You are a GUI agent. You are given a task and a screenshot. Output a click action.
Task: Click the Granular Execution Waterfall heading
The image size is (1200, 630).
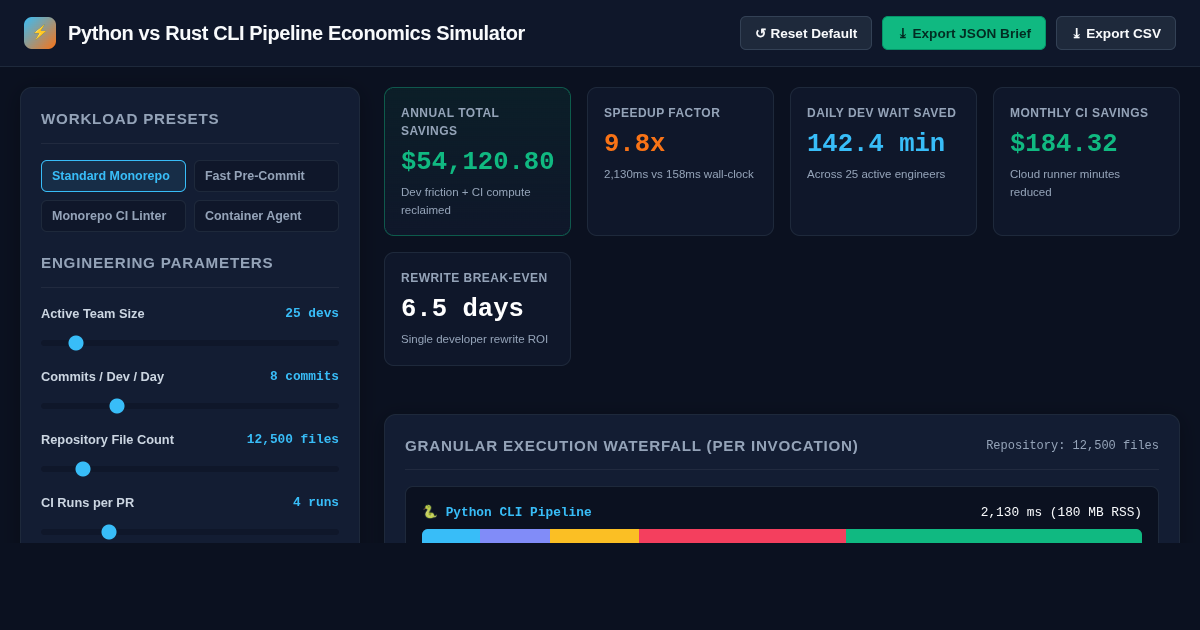tap(631, 446)
